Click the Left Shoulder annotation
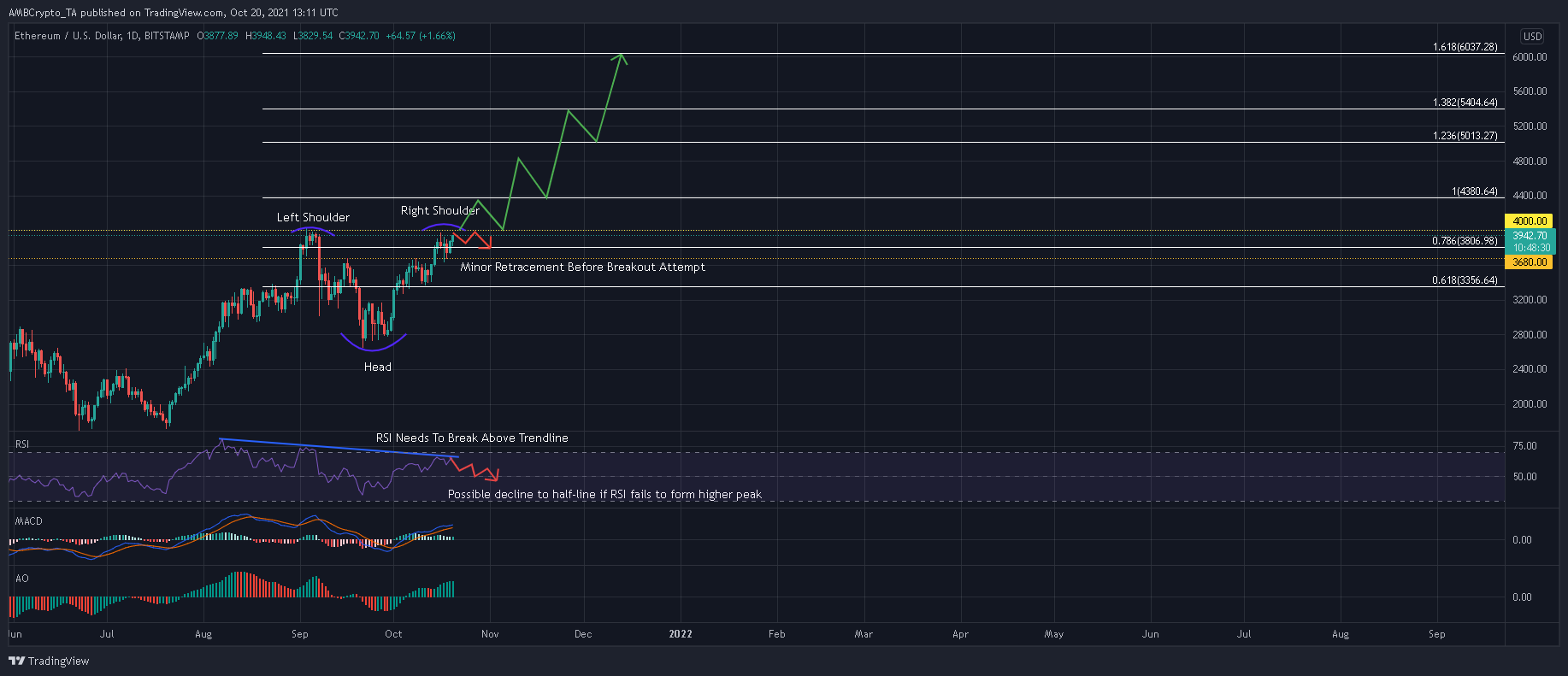Image resolution: width=1568 pixels, height=676 pixels. (x=313, y=217)
